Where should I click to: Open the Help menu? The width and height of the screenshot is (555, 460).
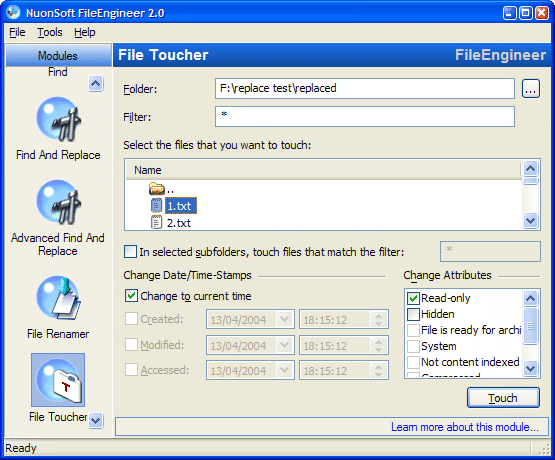pos(85,32)
